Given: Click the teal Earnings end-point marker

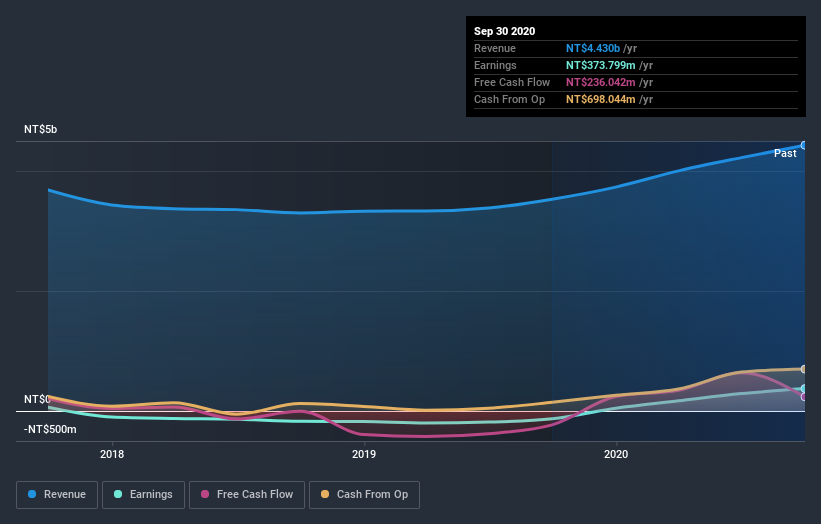Looking at the screenshot, I should click(804, 388).
